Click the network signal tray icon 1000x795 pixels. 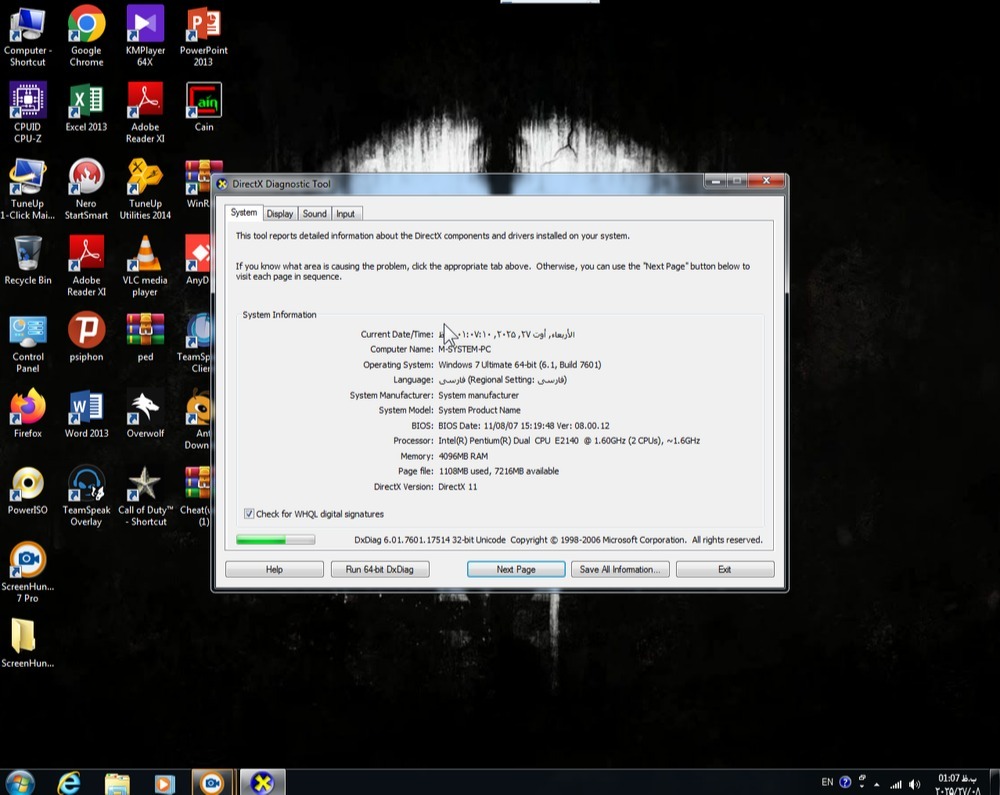coord(896,784)
